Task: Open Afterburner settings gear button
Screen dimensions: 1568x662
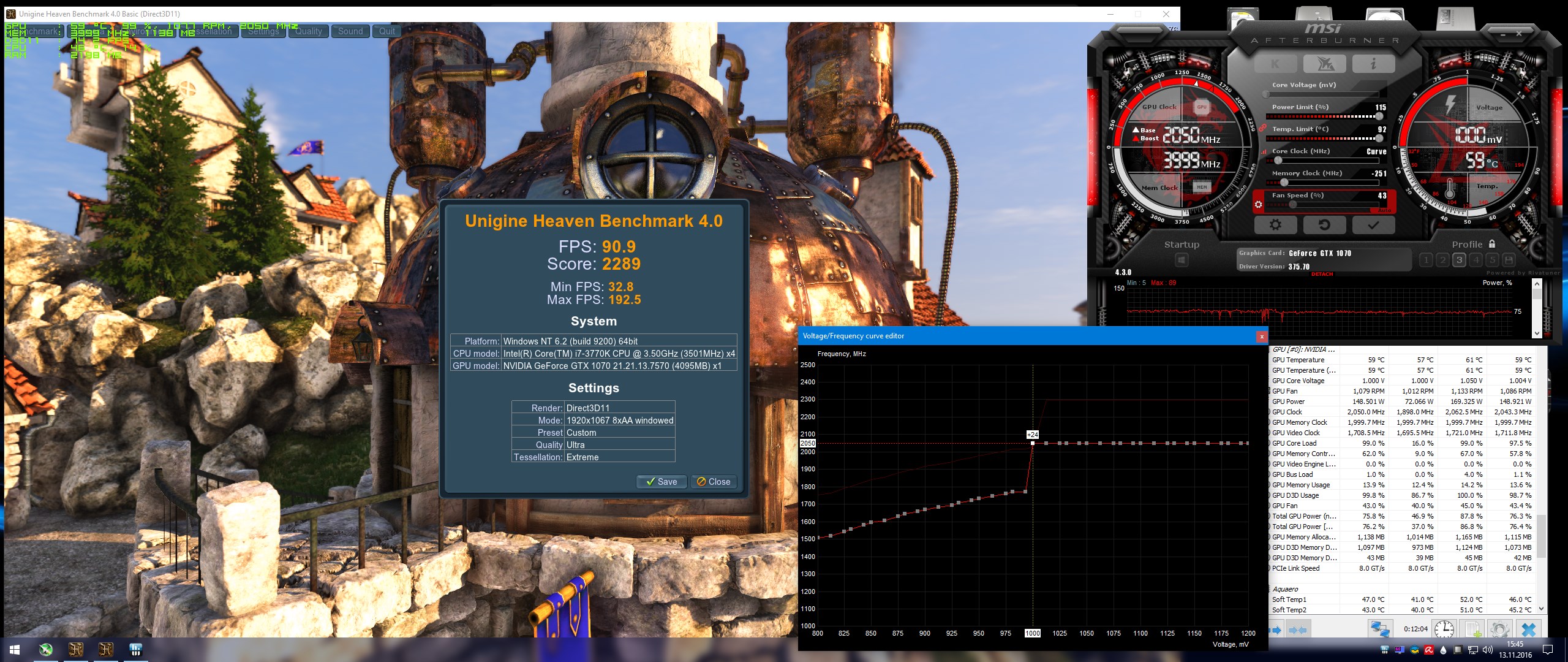Action: (1275, 225)
